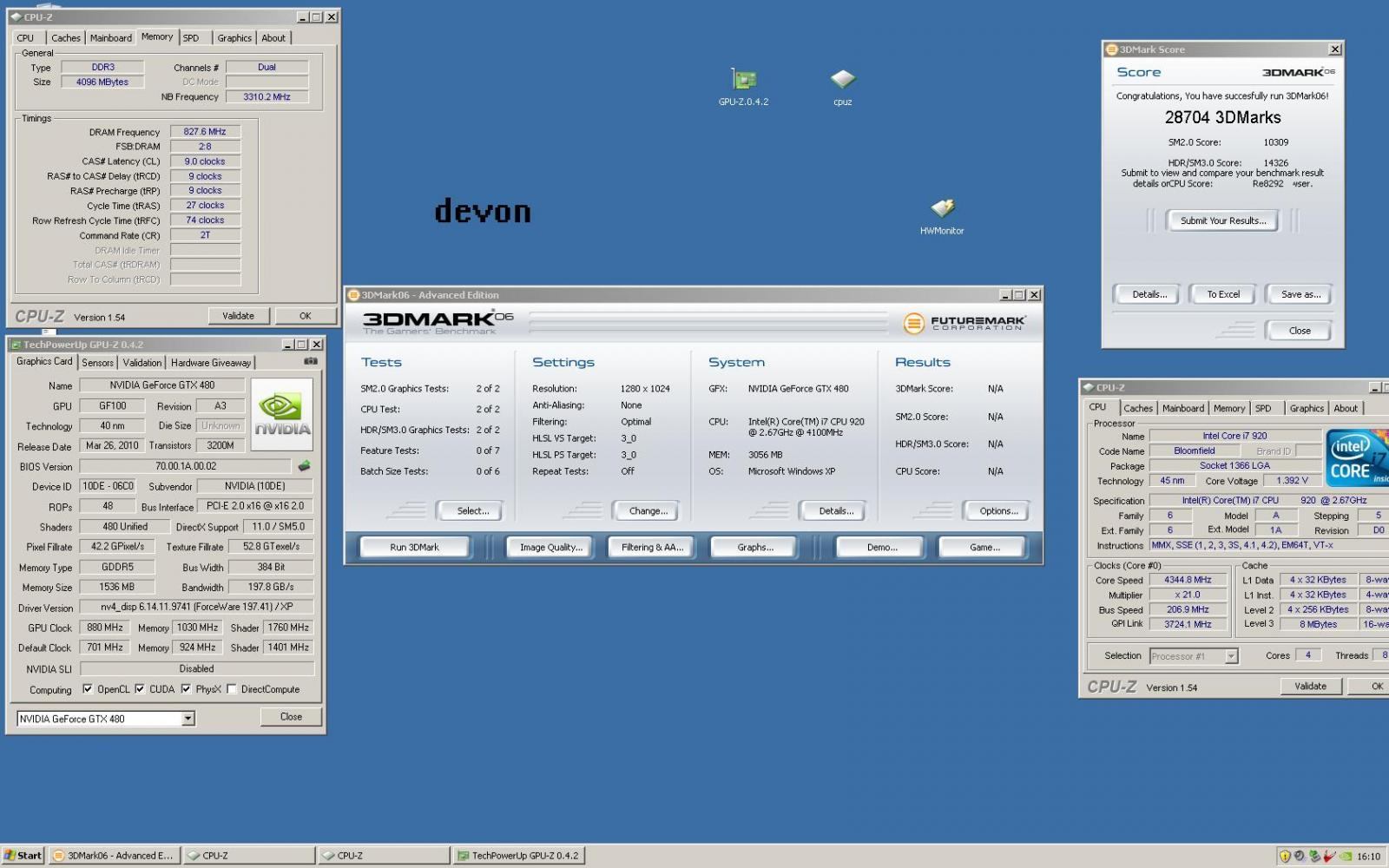
Task: Click Close in 3DMark Score window
Action: pyautogui.click(x=1300, y=331)
